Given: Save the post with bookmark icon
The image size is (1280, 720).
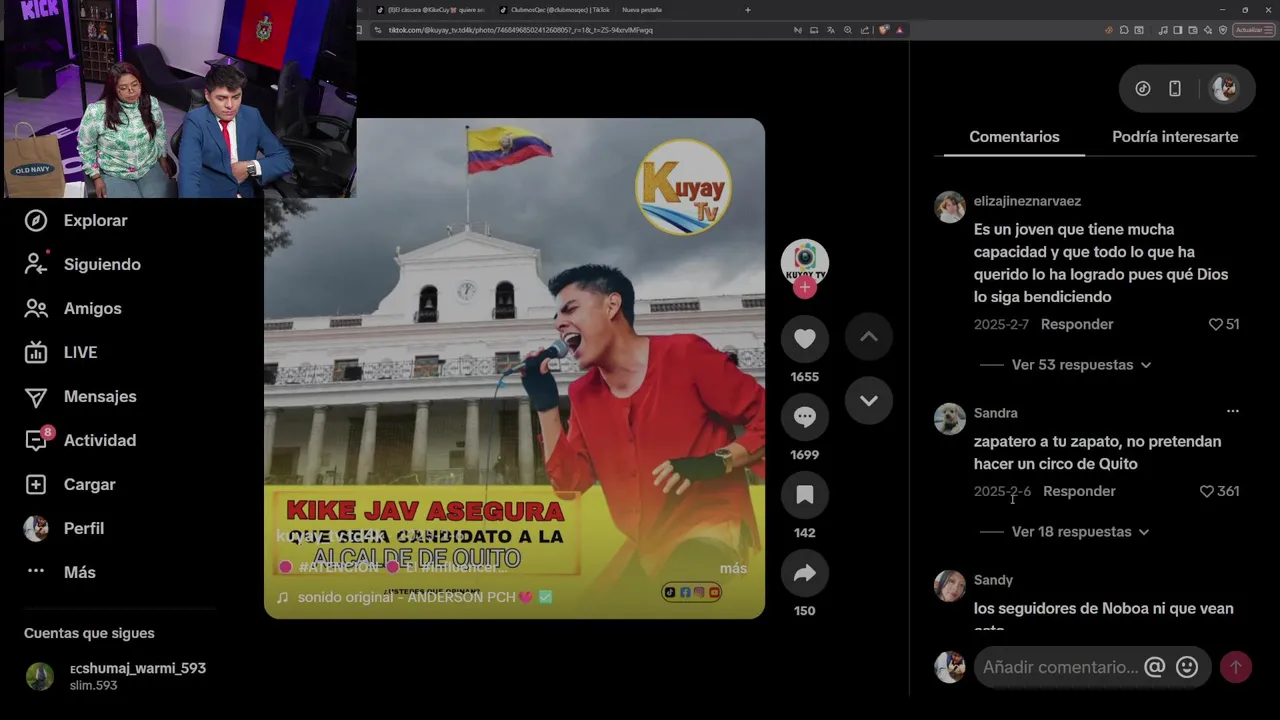Looking at the screenshot, I should [x=805, y=495].
